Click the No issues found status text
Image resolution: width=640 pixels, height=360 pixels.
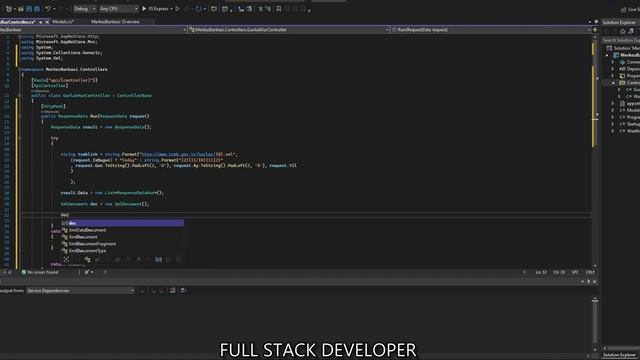point(43,272)
